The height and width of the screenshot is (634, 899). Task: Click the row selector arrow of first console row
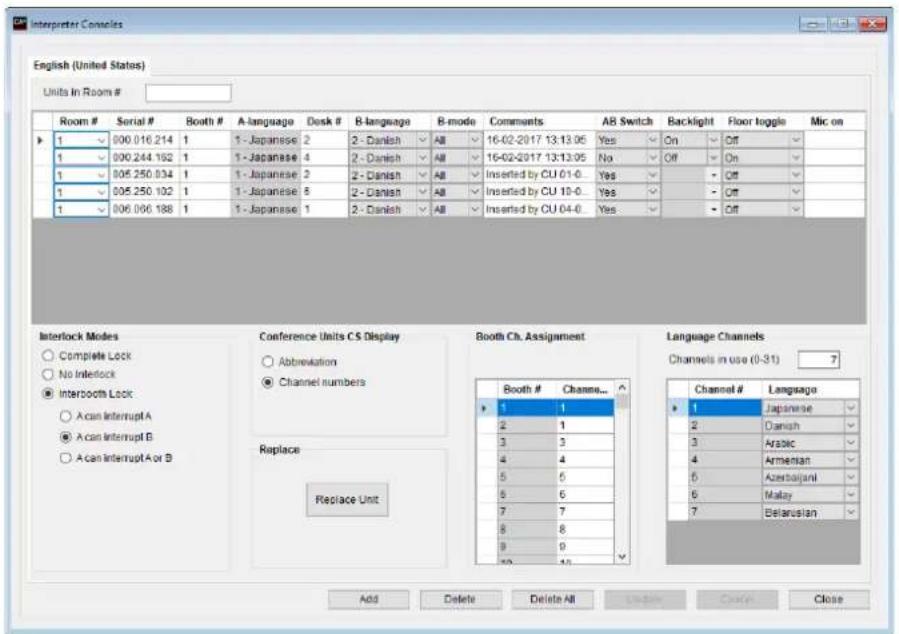[x=41, y=140]
